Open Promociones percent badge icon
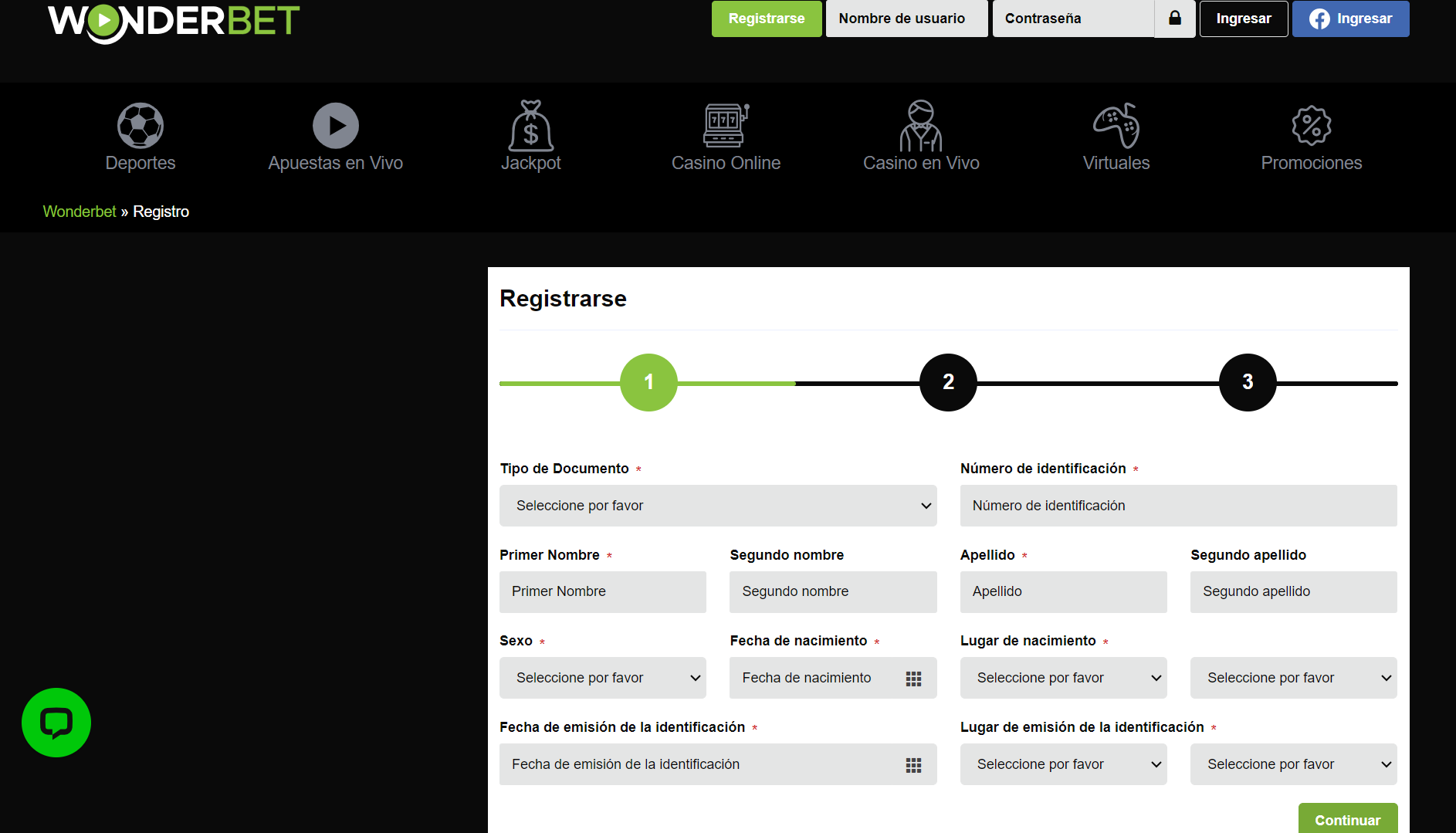1456x833 pixels. (x=1312, y=125)
